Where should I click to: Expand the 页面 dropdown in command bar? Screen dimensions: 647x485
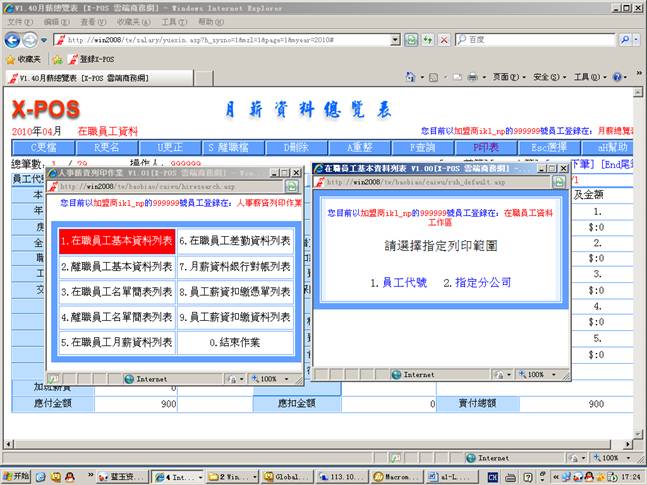(x=508, y=77)
